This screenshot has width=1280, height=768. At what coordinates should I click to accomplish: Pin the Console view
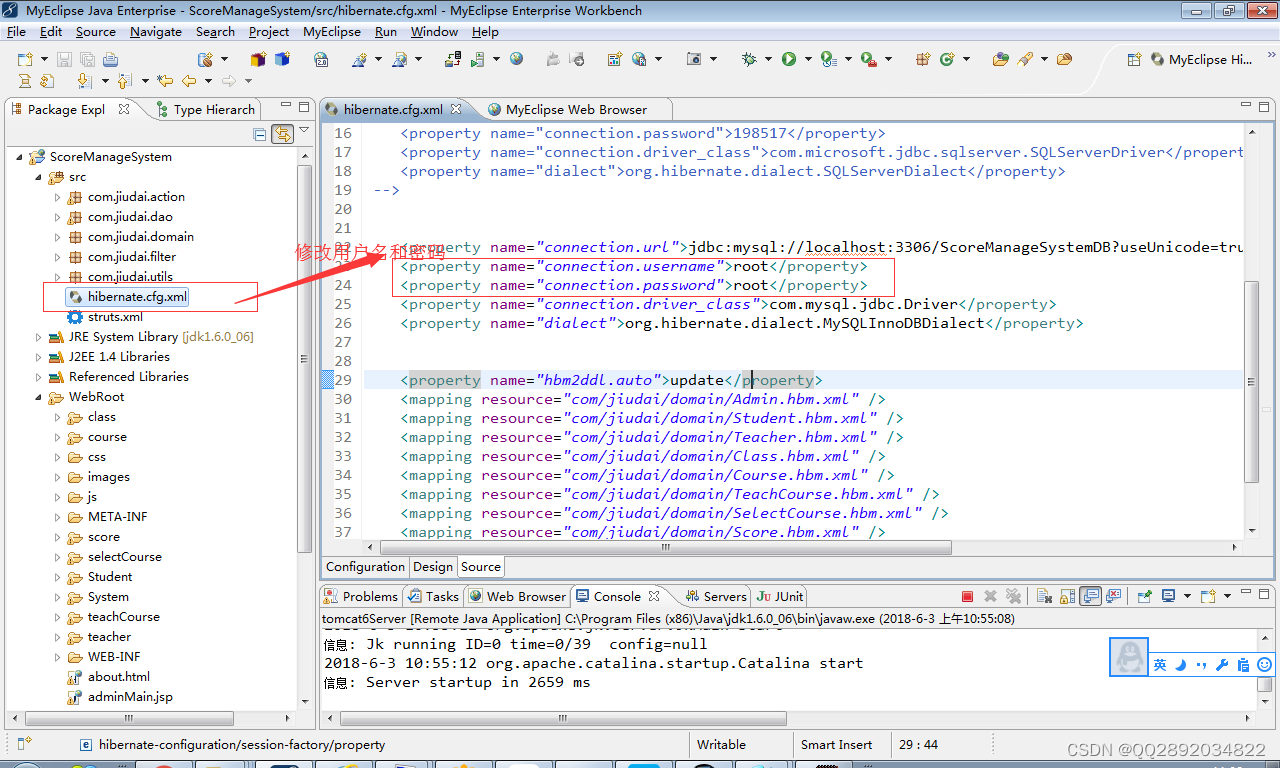(1144, 596)
